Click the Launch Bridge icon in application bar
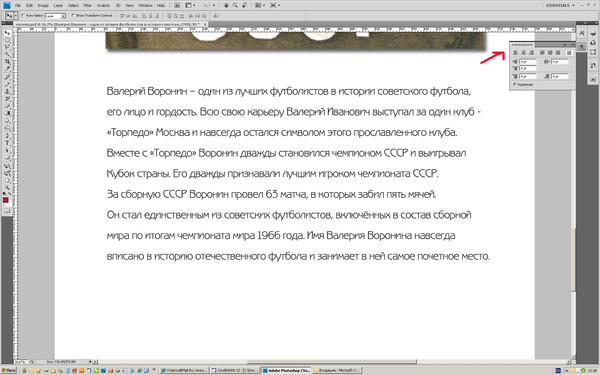The height and width of the screenshot is (375, 600). 177,5
